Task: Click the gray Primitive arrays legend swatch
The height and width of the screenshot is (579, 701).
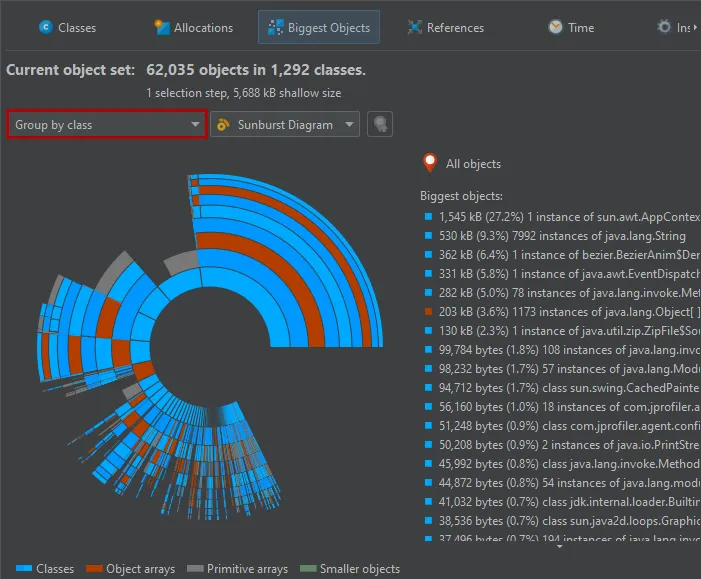Action: [195, 569]
